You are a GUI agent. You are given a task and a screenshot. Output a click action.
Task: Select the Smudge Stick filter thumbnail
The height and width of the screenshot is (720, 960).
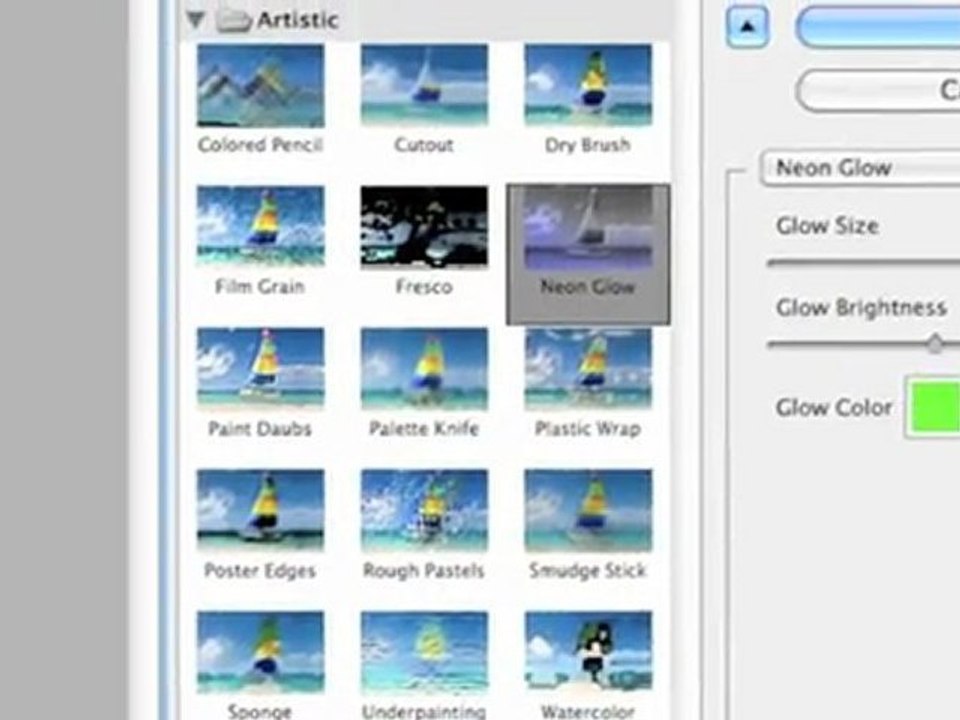point(588,511)
